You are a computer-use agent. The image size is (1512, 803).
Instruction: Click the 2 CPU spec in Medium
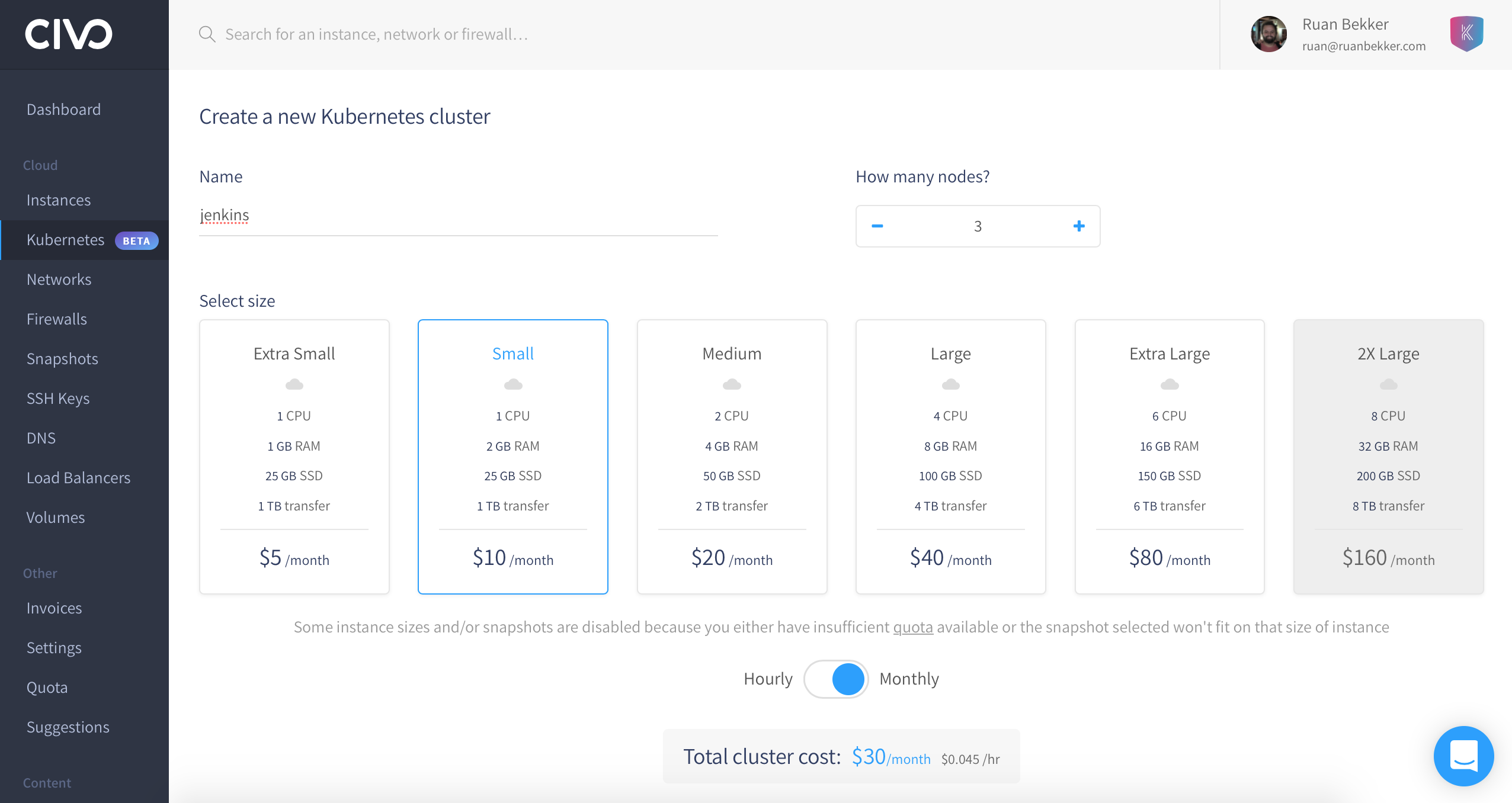(x=732, y=416)
